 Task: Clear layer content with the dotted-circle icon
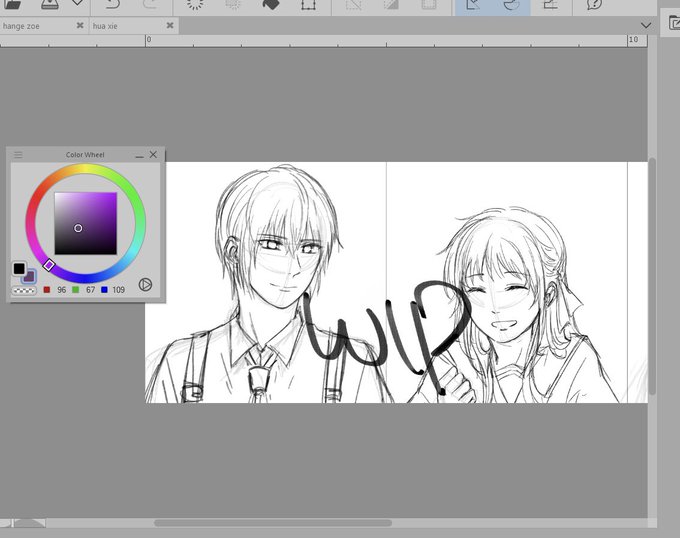[x=195, y=4]
